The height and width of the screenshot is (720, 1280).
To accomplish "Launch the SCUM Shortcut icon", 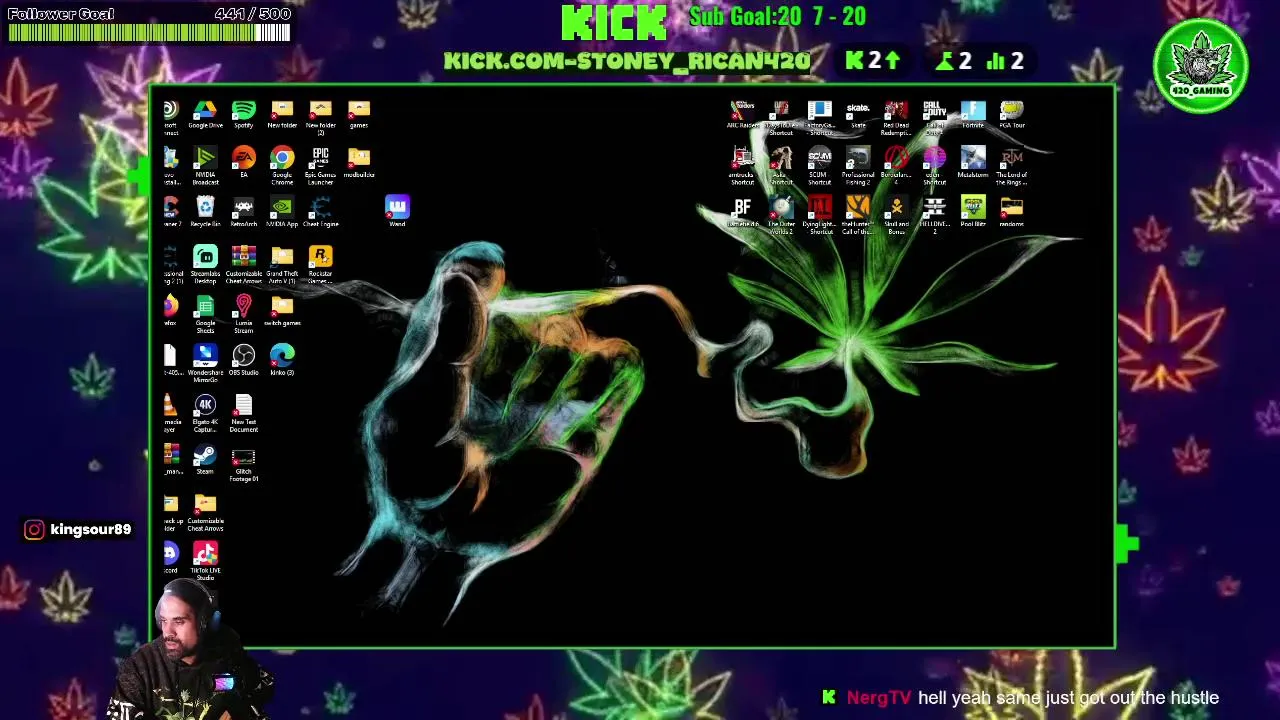I will tap(819, 167).
